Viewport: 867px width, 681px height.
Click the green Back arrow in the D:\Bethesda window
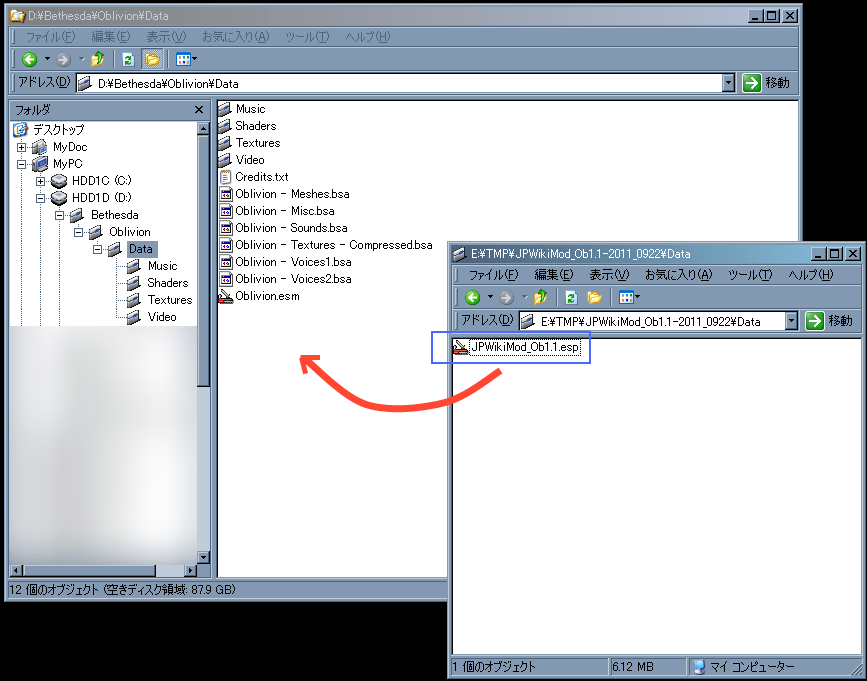(29, 60)
